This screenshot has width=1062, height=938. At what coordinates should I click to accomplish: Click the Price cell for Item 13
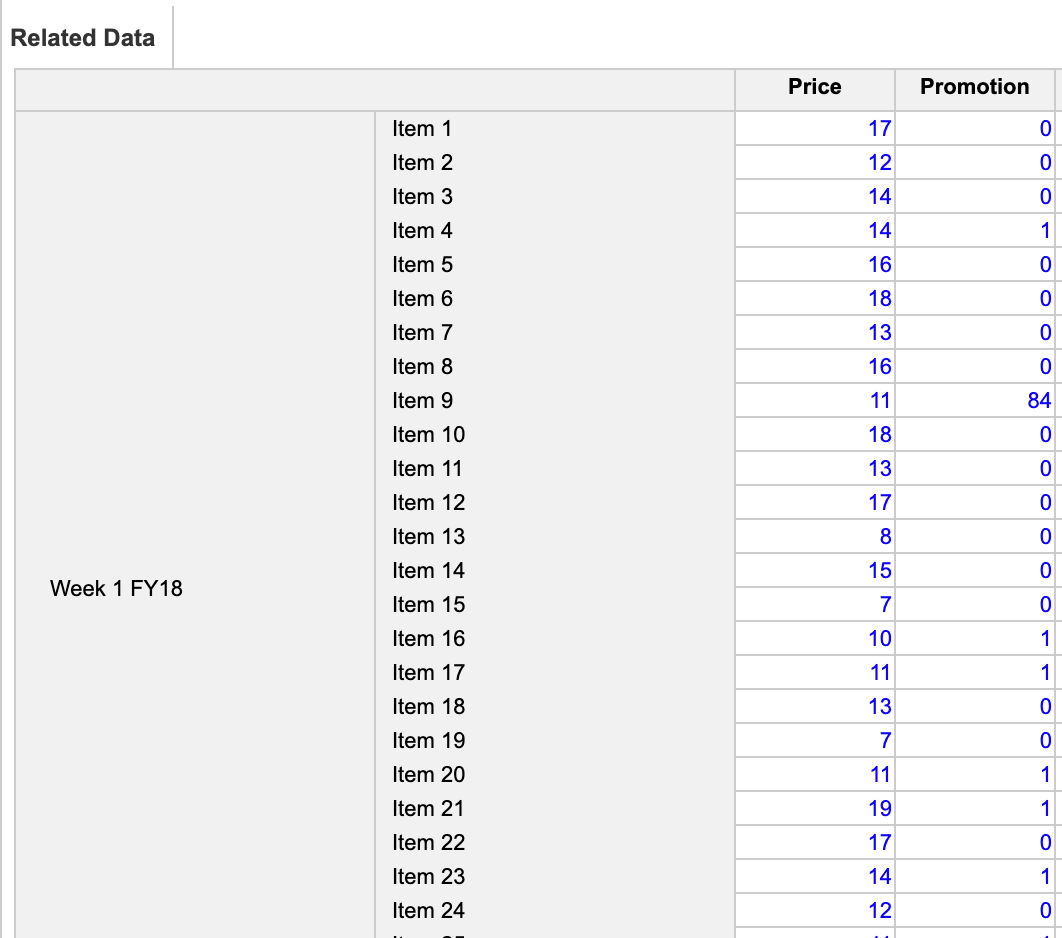coord(815,536)
